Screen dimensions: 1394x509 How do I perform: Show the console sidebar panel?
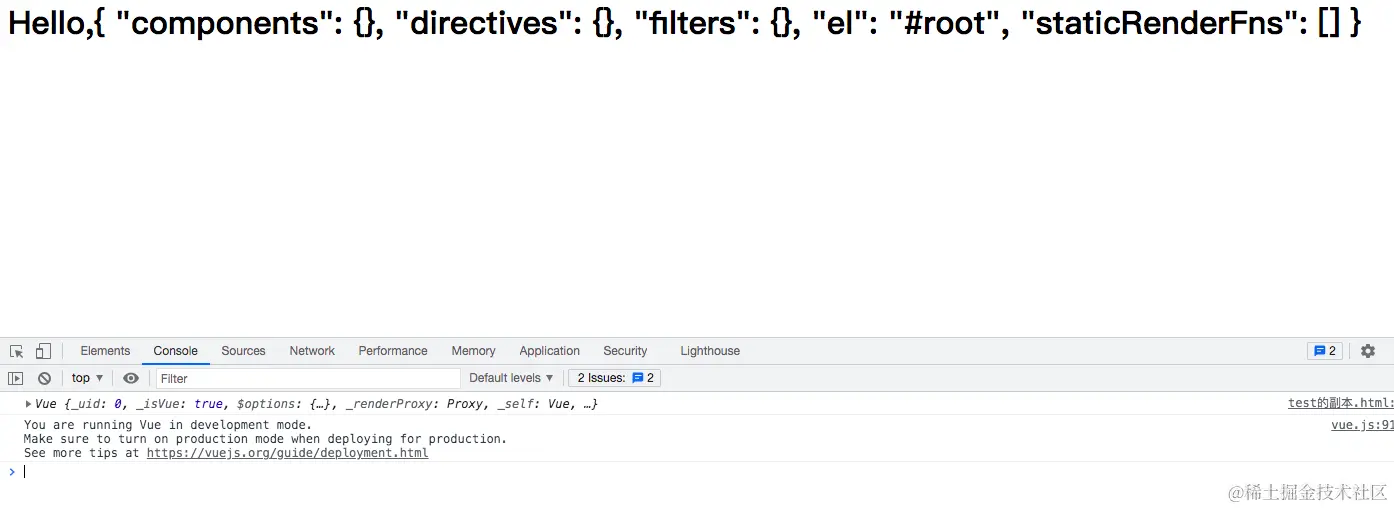(15, 378)
